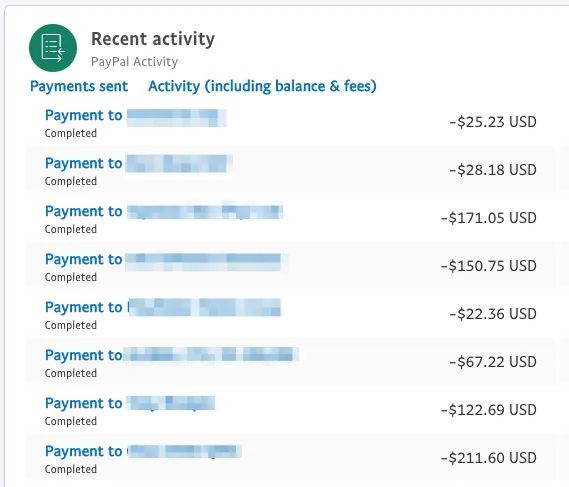Click the green Recent activity icon
This screenshot has height=487, width=569.
click(x=53, y=48)
